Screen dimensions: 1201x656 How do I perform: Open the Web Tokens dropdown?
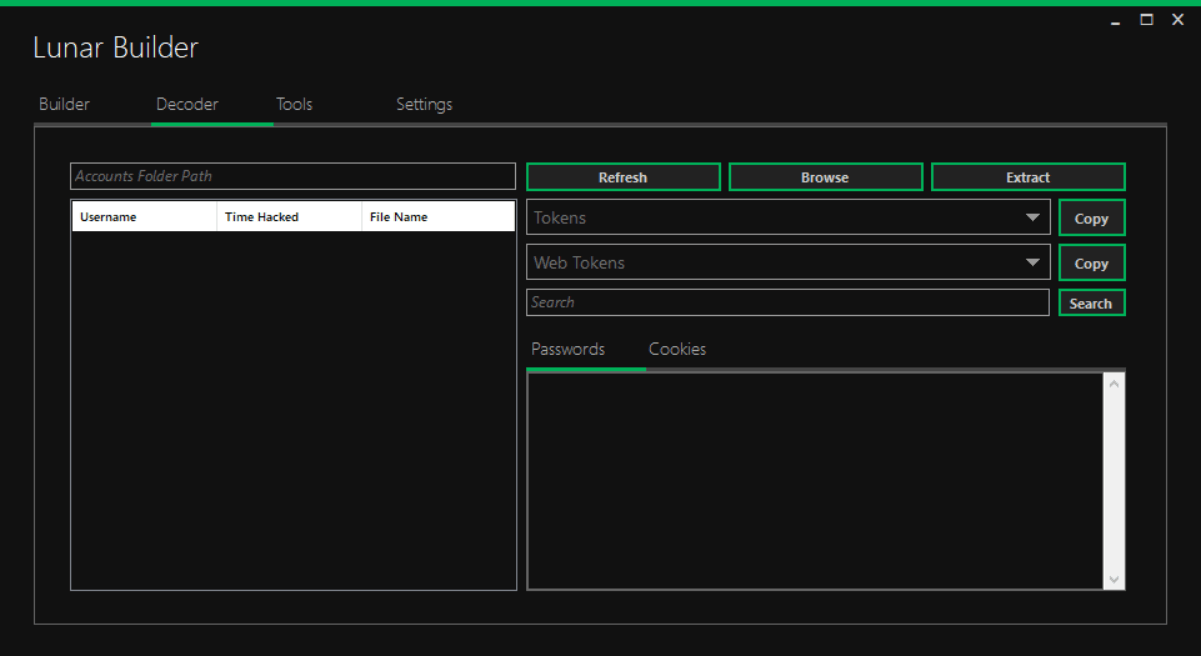(x=1032, y=263)
